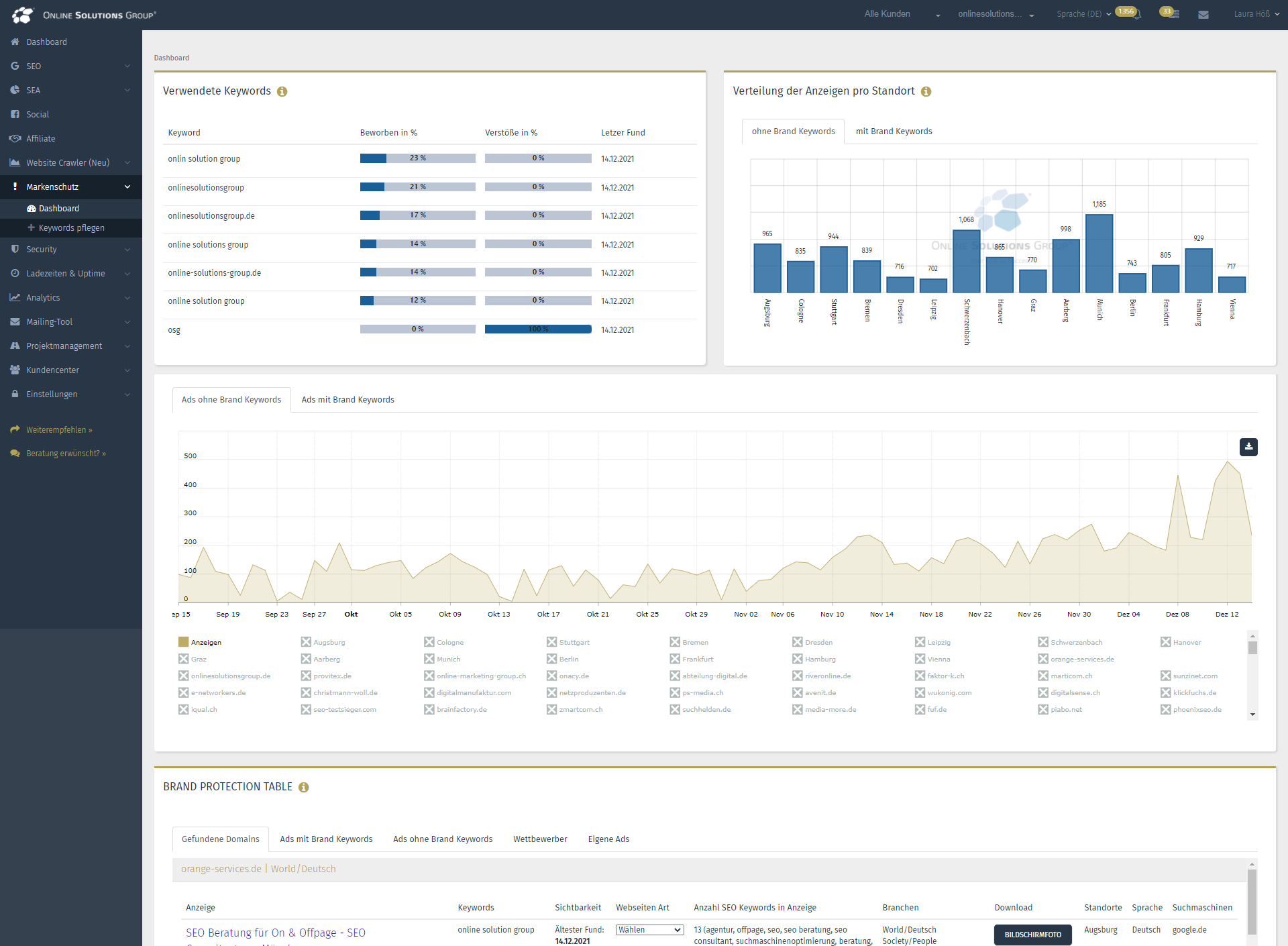Download the ads chart via download icon
This screenshot has width=1288, height=946.
(1248, 447)
